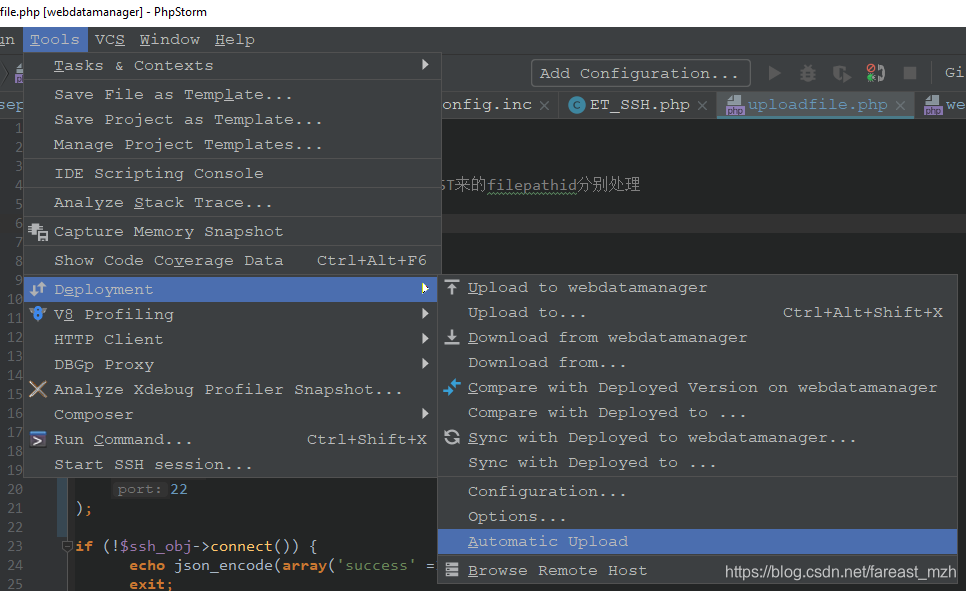Close the uploadfile.php tab
The height and width of the screenshot is (591, 966).
[900, 103]
